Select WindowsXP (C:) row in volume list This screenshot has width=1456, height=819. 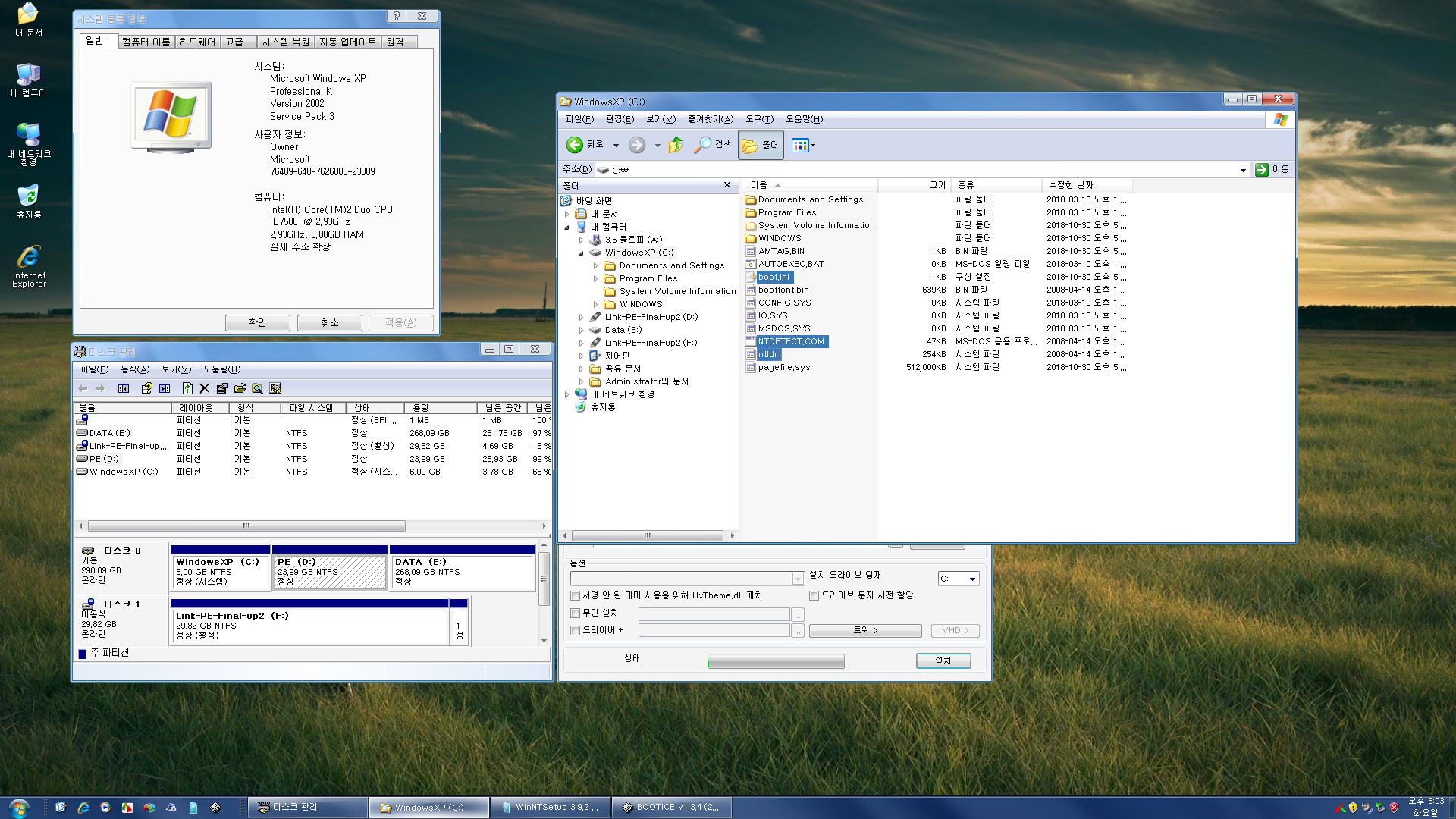[x=313, y=472]
